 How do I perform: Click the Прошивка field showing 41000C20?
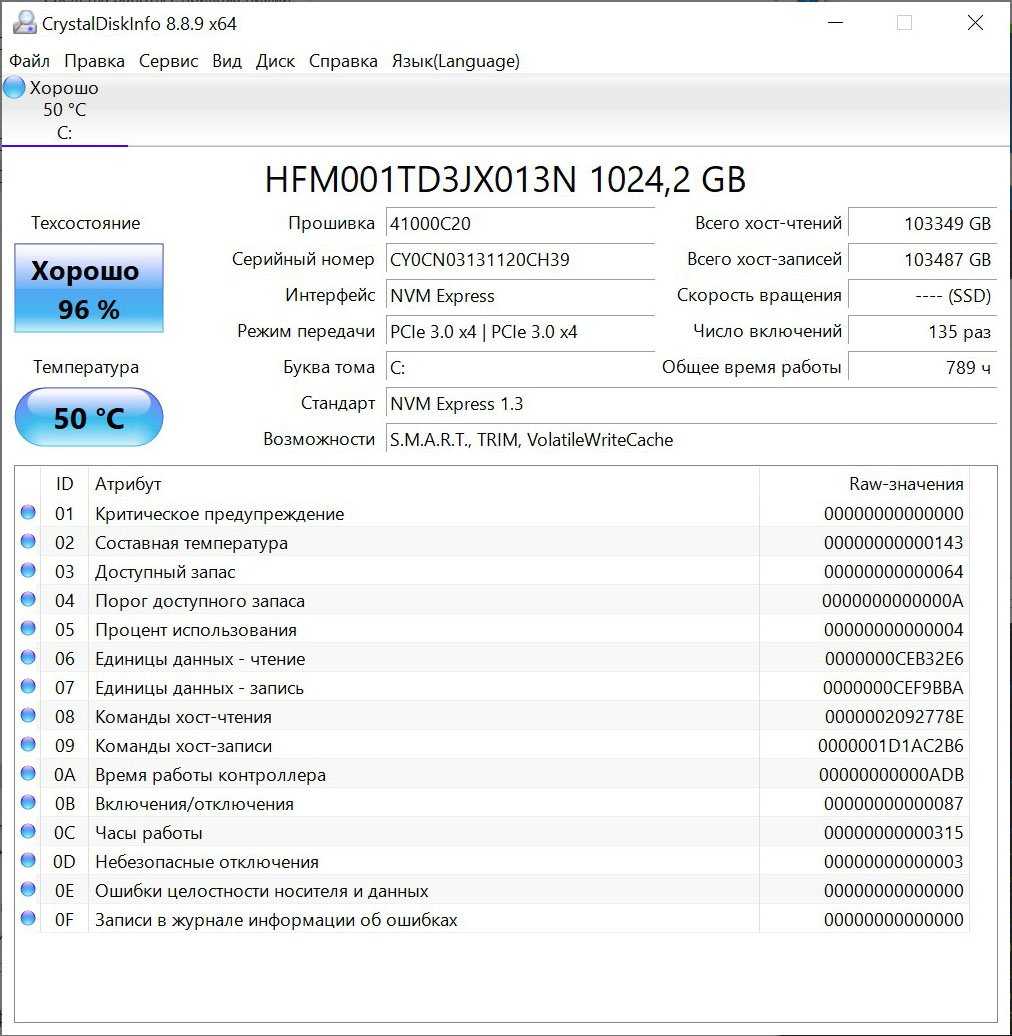pos(519,224)
